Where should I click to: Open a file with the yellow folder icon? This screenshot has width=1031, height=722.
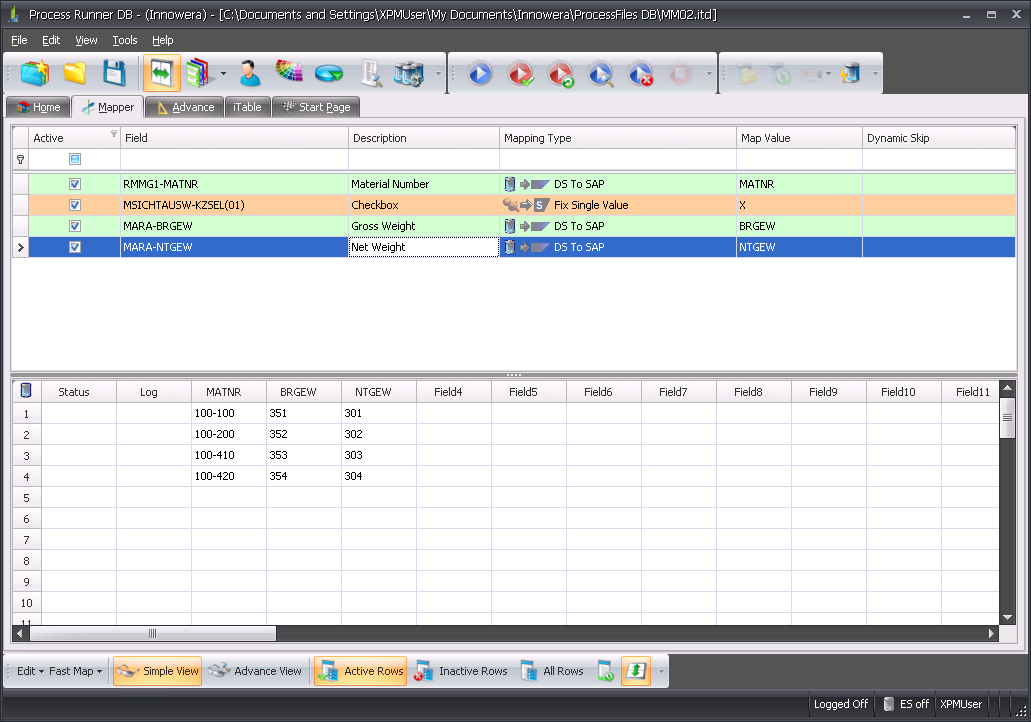74,73
